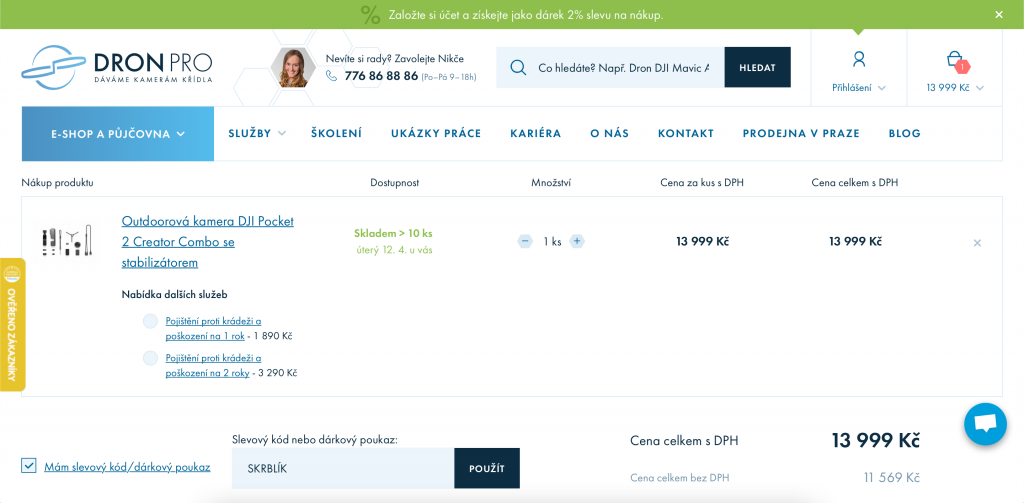Click 'Skladem > 10 ks' availability text
The height and width of the screenshot is (503, 1024).
tap(393, 233)
